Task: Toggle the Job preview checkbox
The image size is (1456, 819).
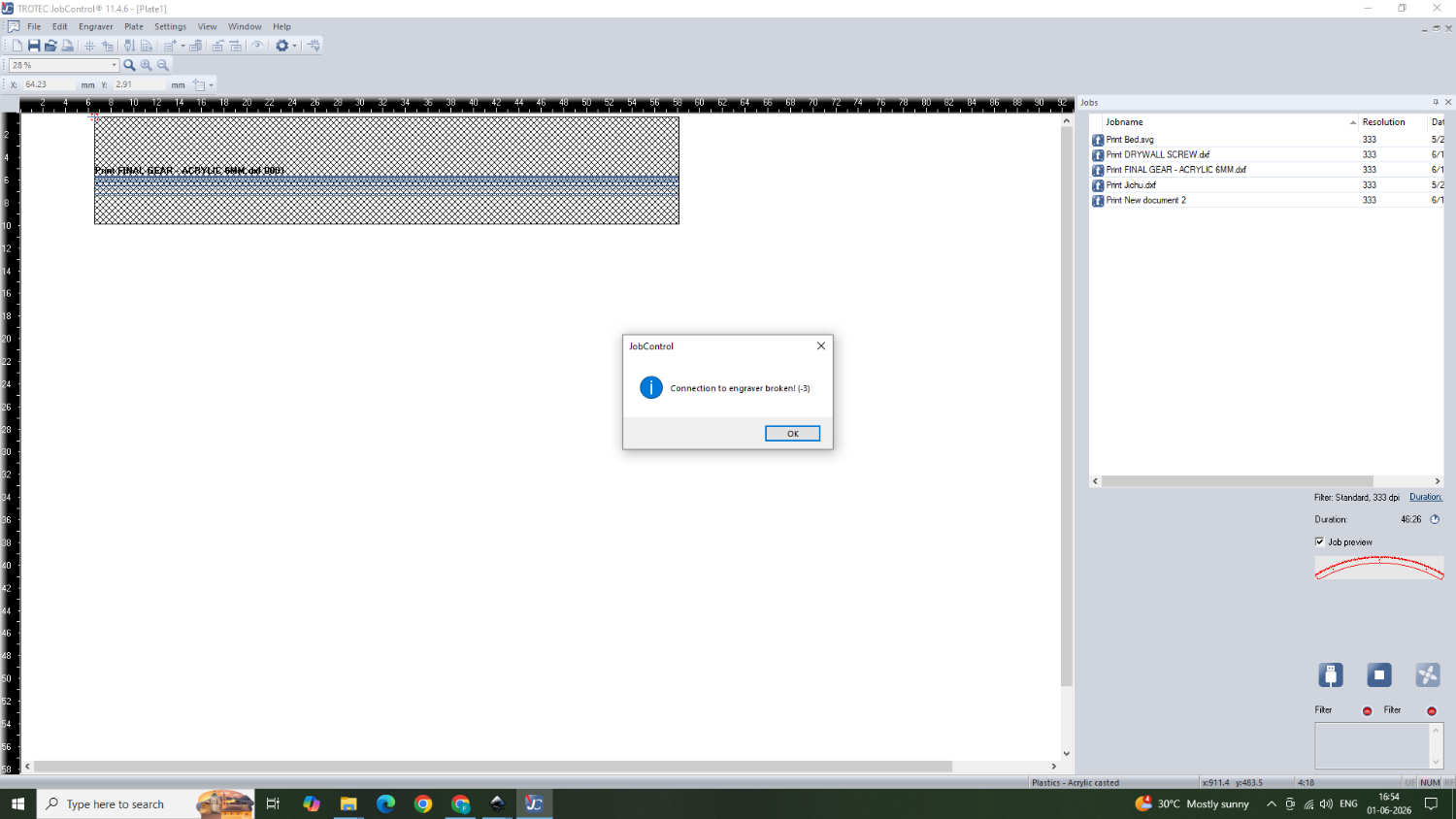Action: pyautogui.click(x=1319, y=541)
